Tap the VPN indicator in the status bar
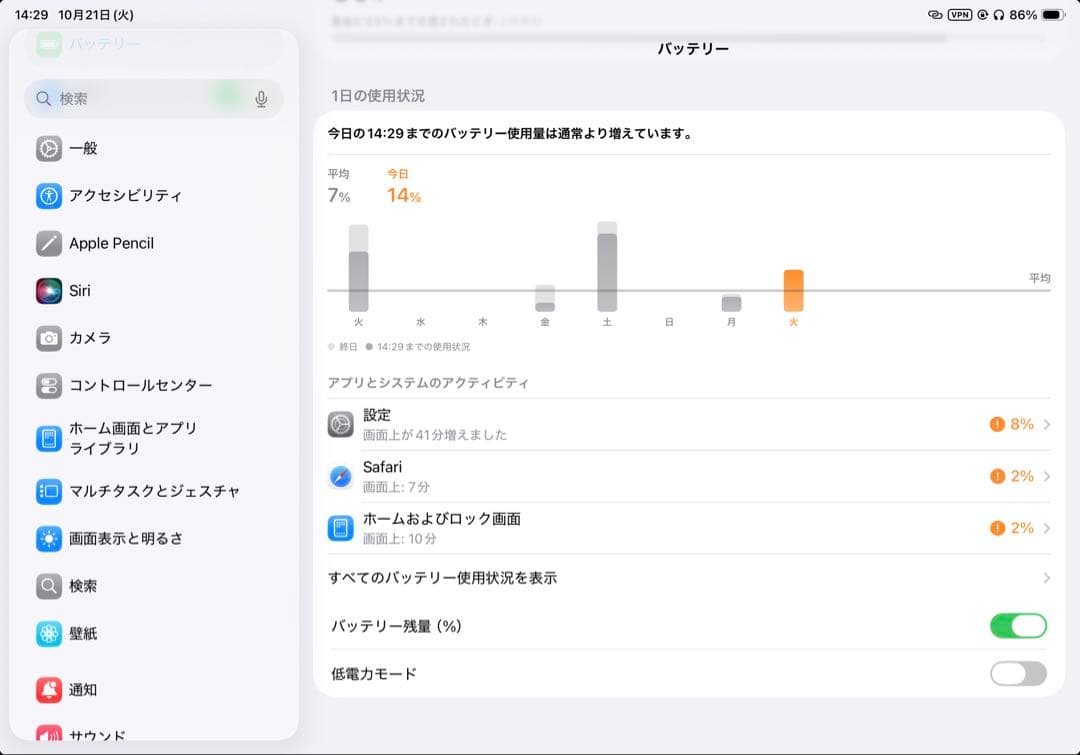The image size is (1080, 755). coord(959,15)
